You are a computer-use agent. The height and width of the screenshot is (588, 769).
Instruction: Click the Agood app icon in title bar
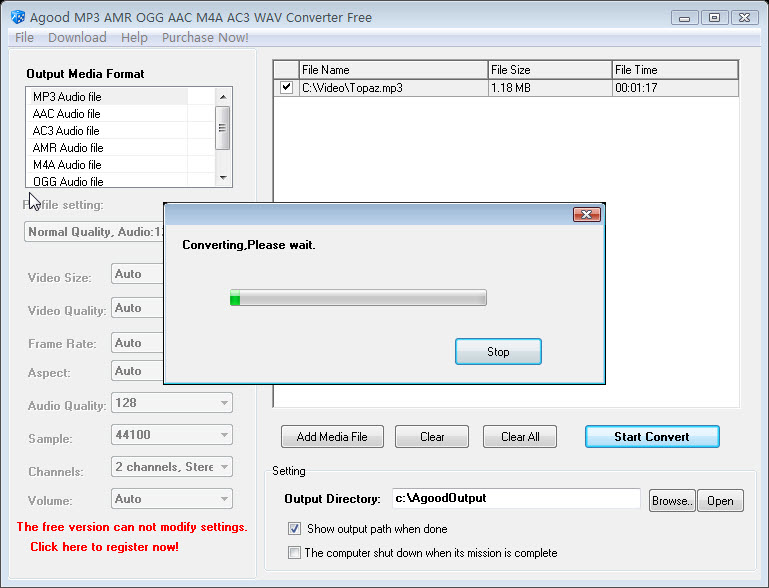(18, 17)
